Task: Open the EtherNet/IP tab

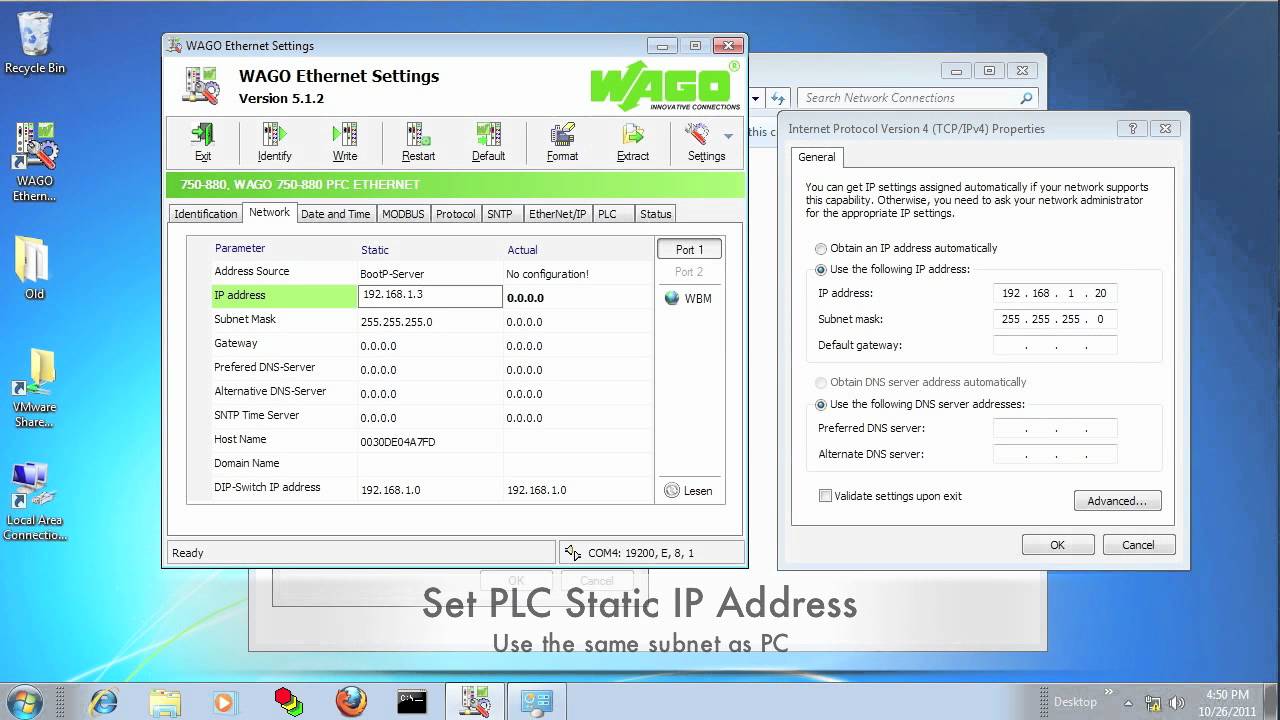Action: [x=557, y=214]
